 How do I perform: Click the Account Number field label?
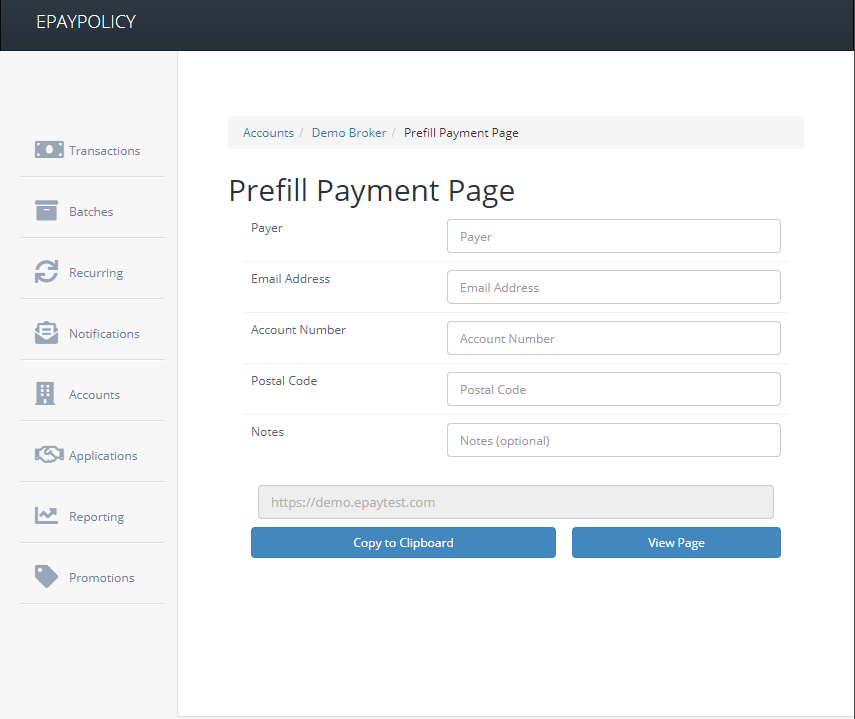(298, 330)
